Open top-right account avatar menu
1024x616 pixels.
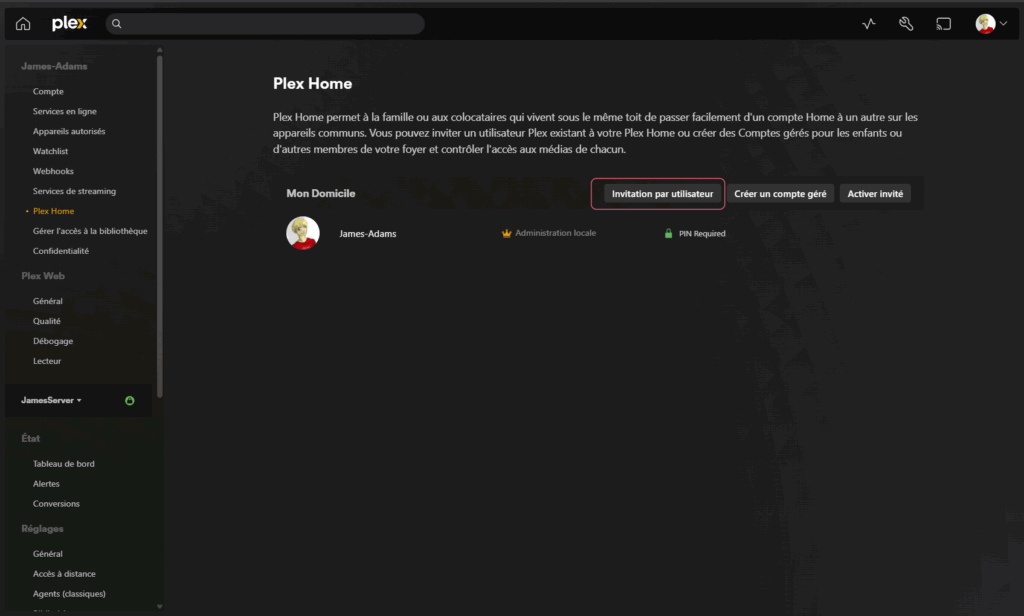pyautogui.click(x=991, y=24)
